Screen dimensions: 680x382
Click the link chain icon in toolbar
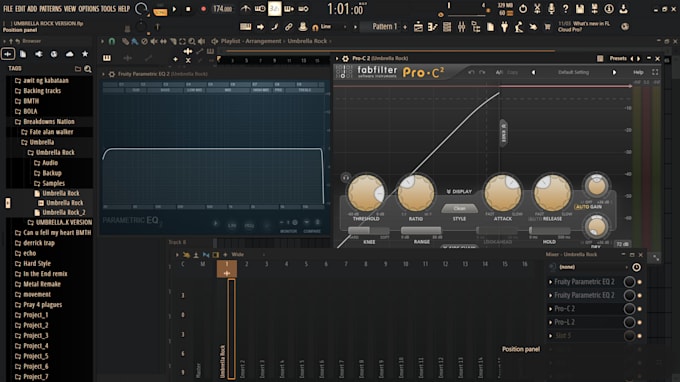pyautogui.click(x=288, y=27)
